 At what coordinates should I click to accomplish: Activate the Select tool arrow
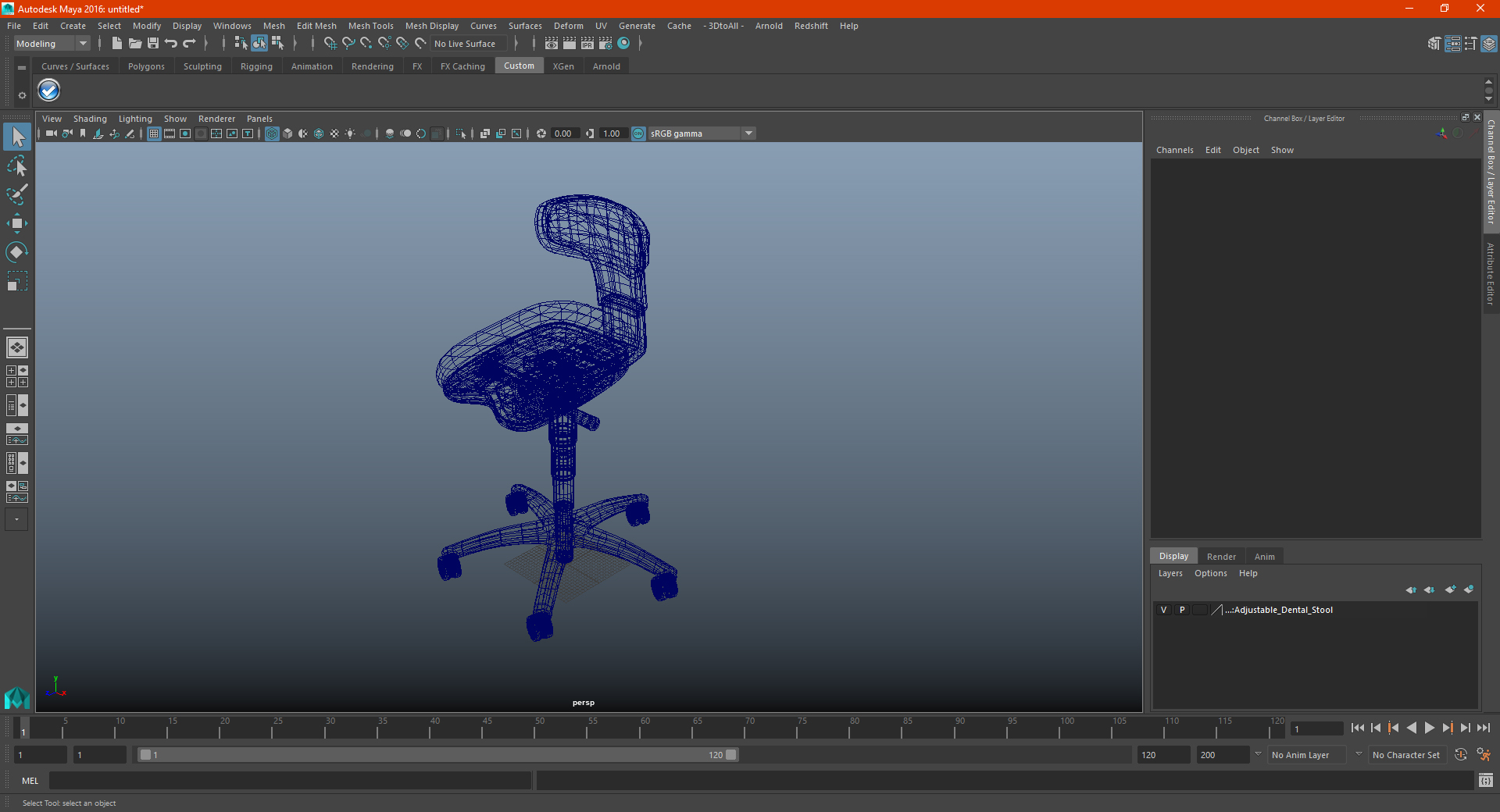point(17,137)
